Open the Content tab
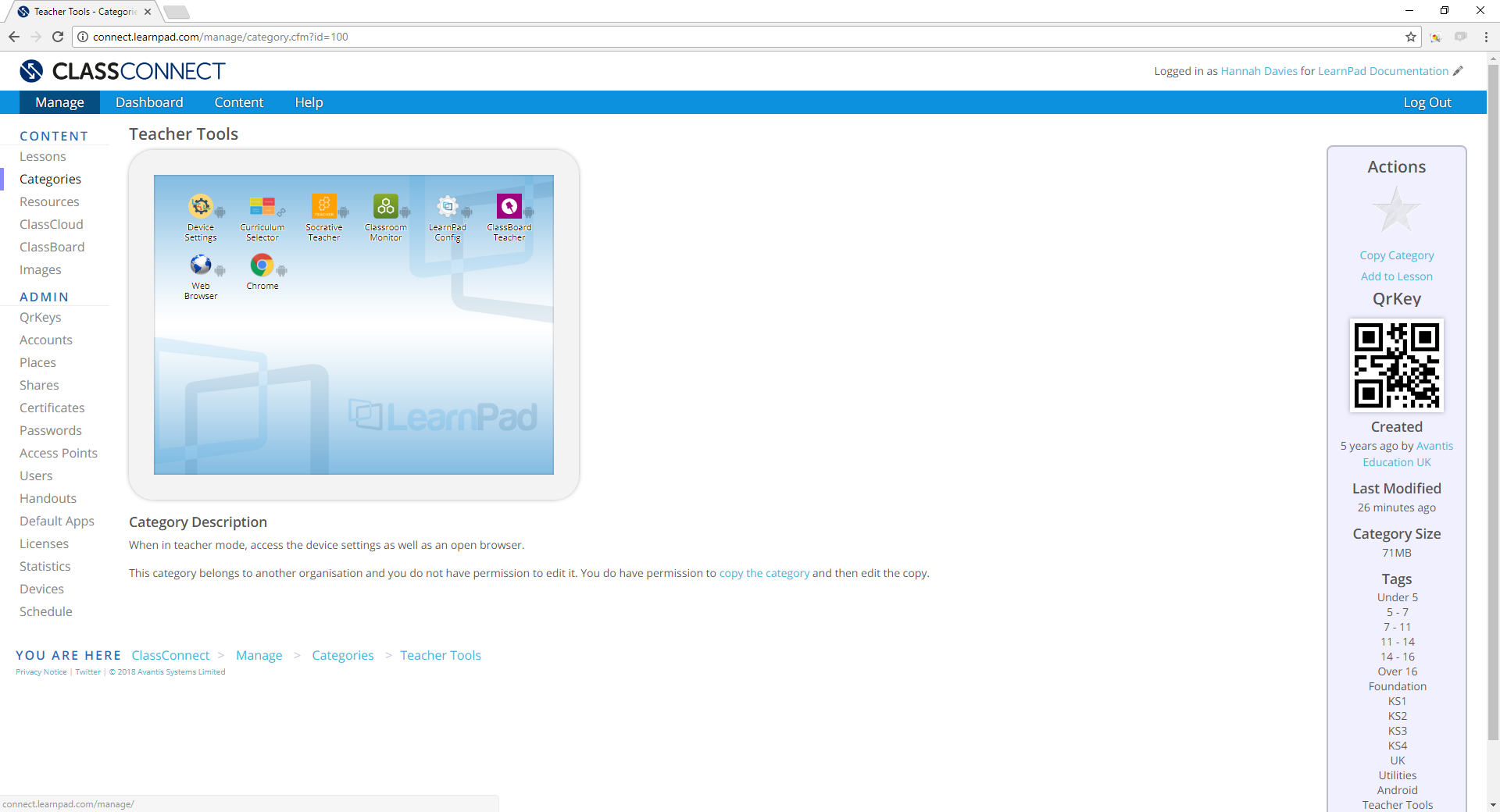Screen dimensions: 1500x812 239,102
